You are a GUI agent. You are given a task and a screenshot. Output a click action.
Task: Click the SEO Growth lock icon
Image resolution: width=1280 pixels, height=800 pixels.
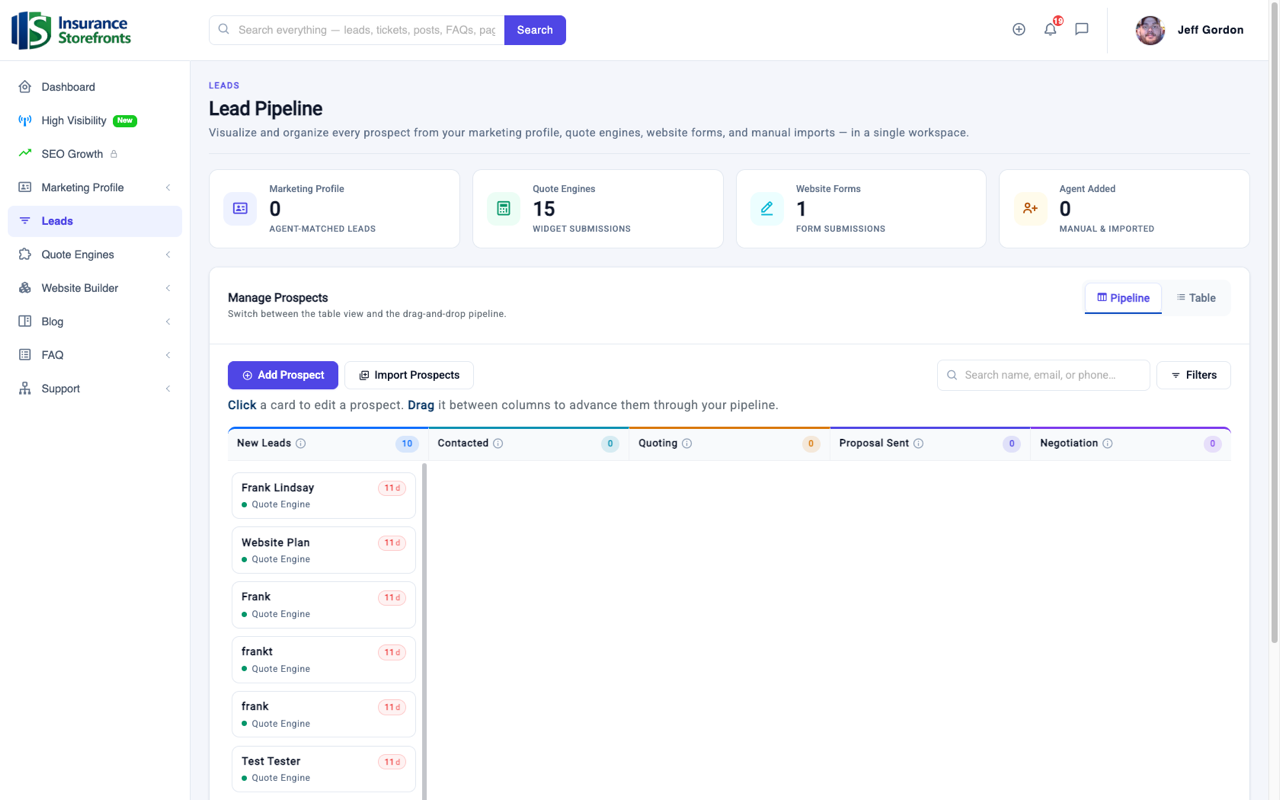click(114, 154)
